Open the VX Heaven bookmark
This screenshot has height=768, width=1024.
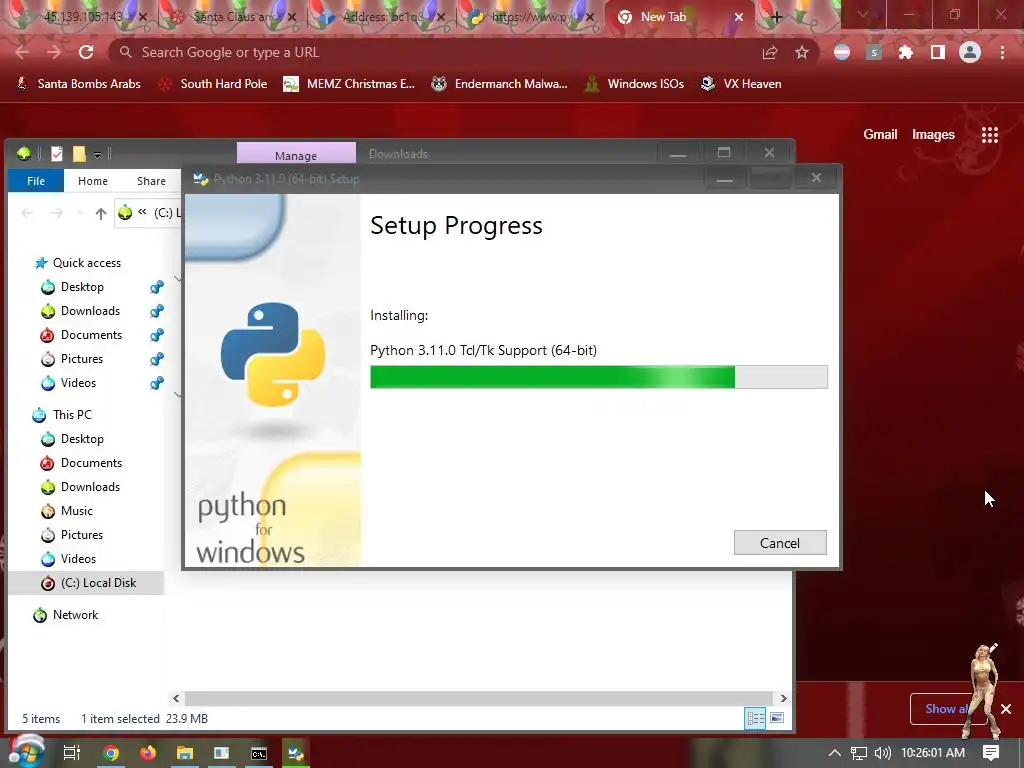pos(741,84)
